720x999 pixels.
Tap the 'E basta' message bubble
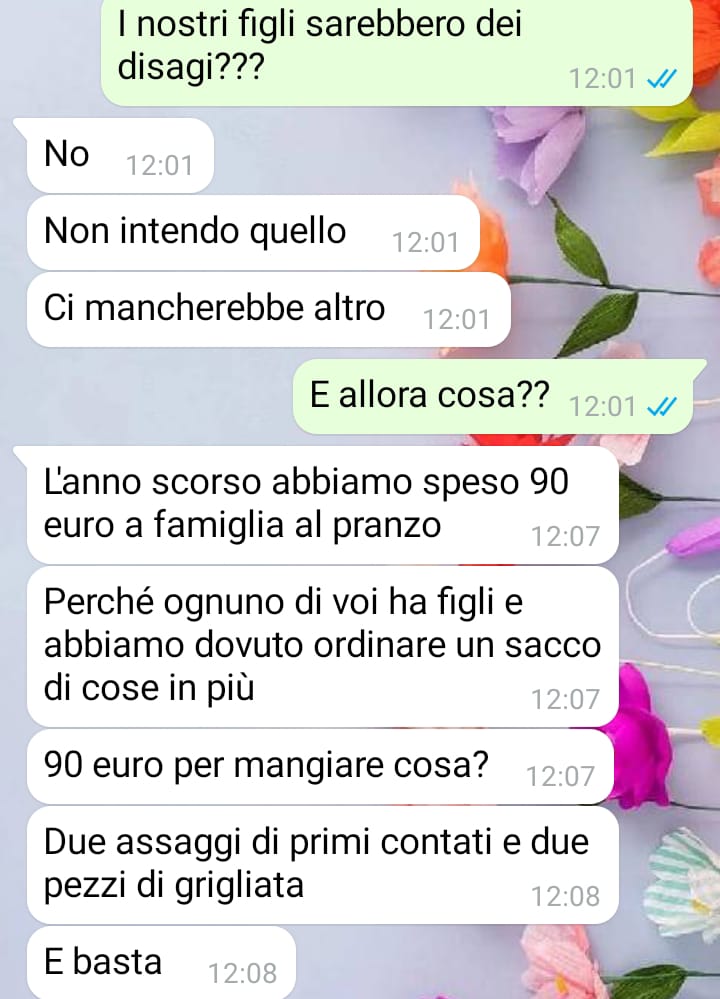click(161, 963)
